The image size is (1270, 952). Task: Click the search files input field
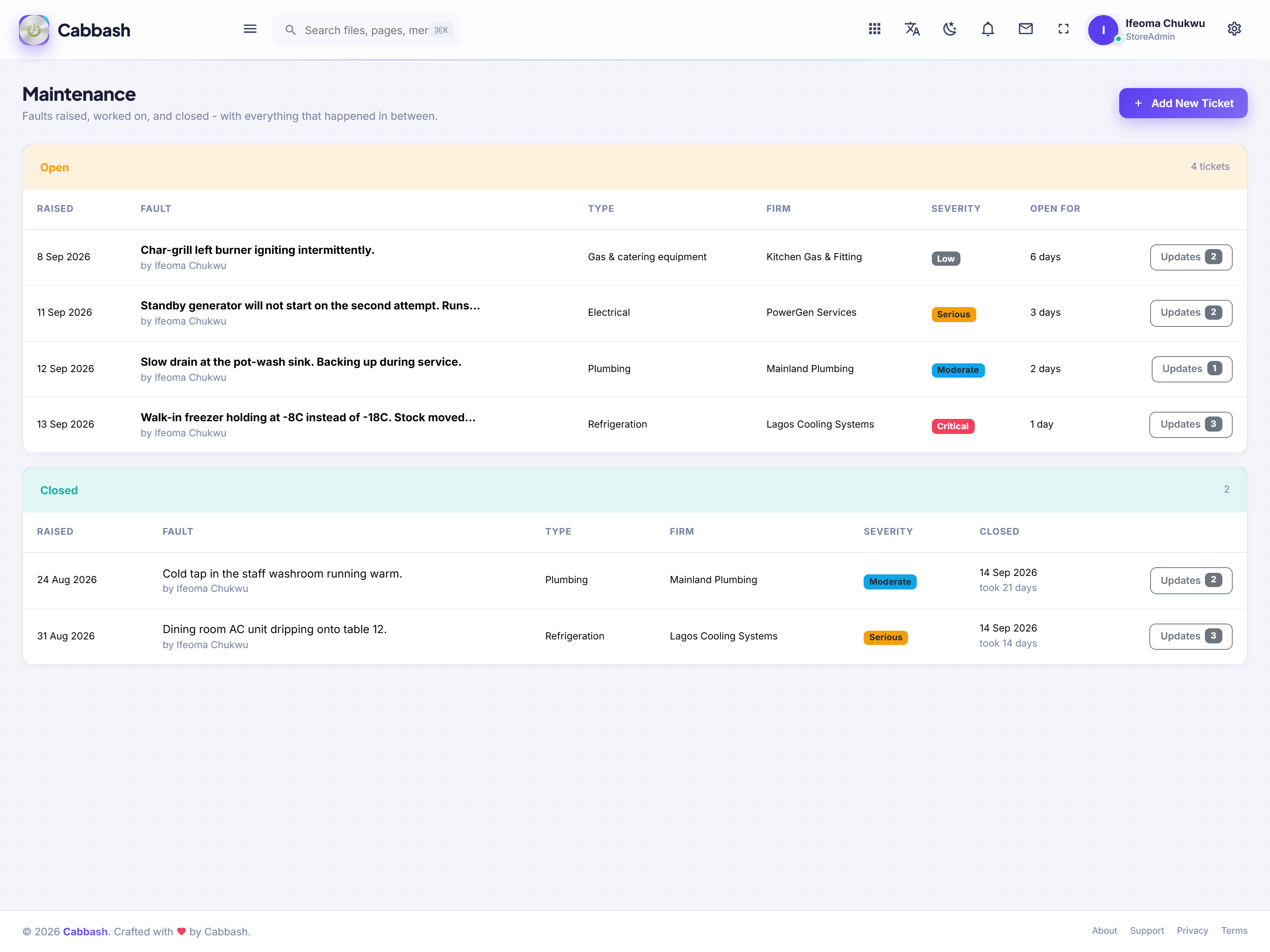[366, 30]
